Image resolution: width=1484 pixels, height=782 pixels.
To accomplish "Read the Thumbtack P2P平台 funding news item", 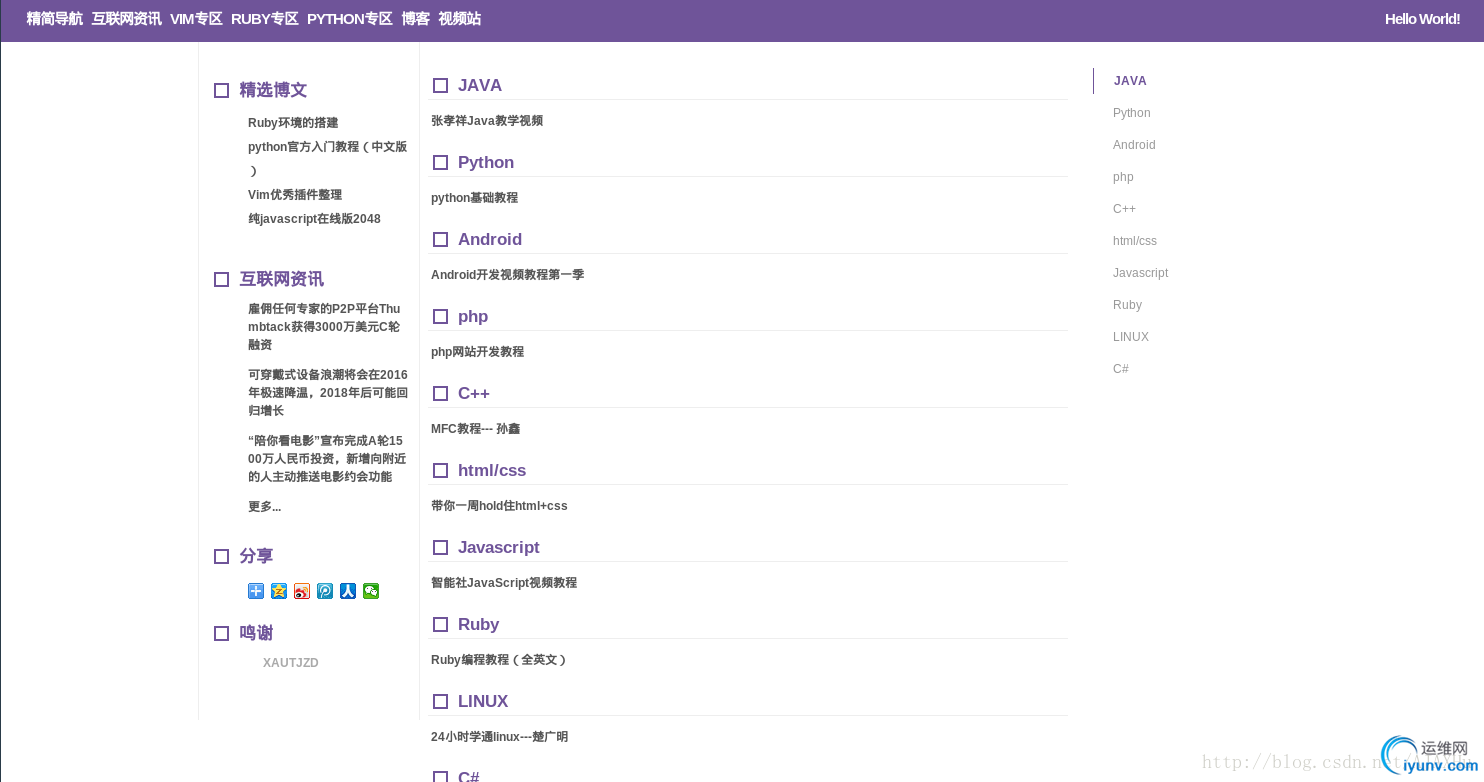I will coord(324,327).
